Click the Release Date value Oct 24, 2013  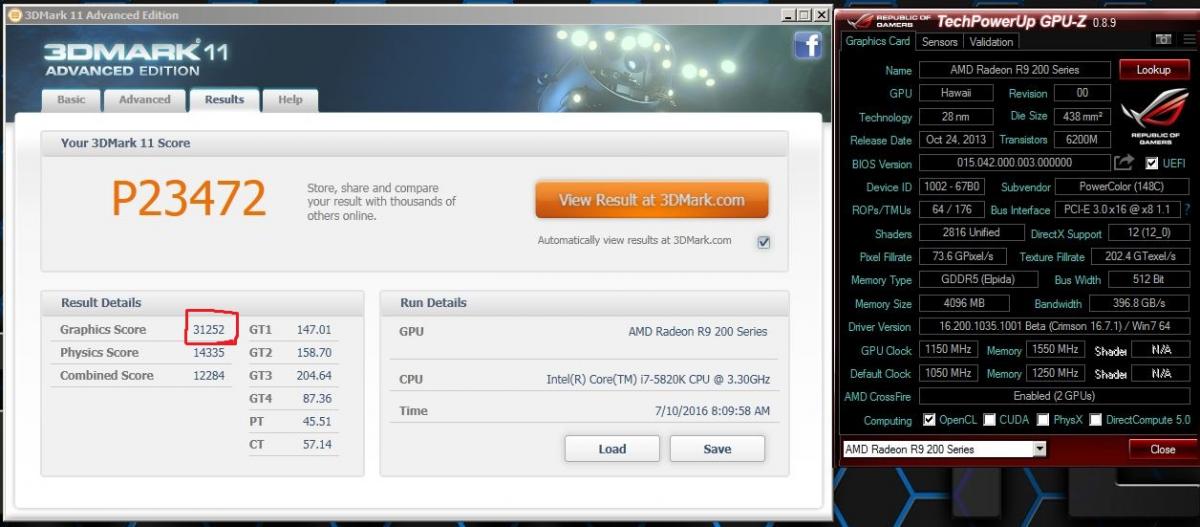click(955, 140)
